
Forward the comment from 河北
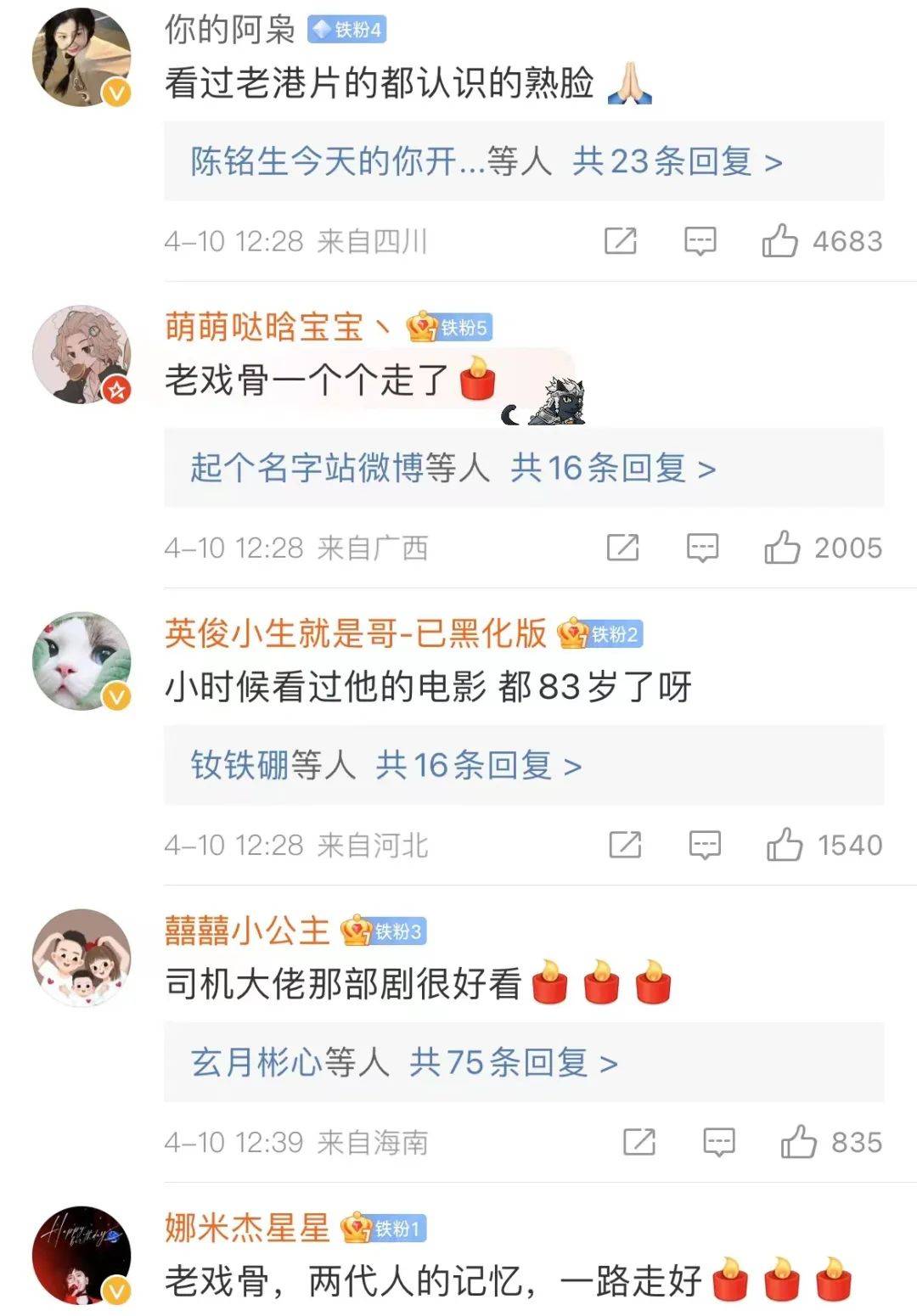(x=626, y=845)
